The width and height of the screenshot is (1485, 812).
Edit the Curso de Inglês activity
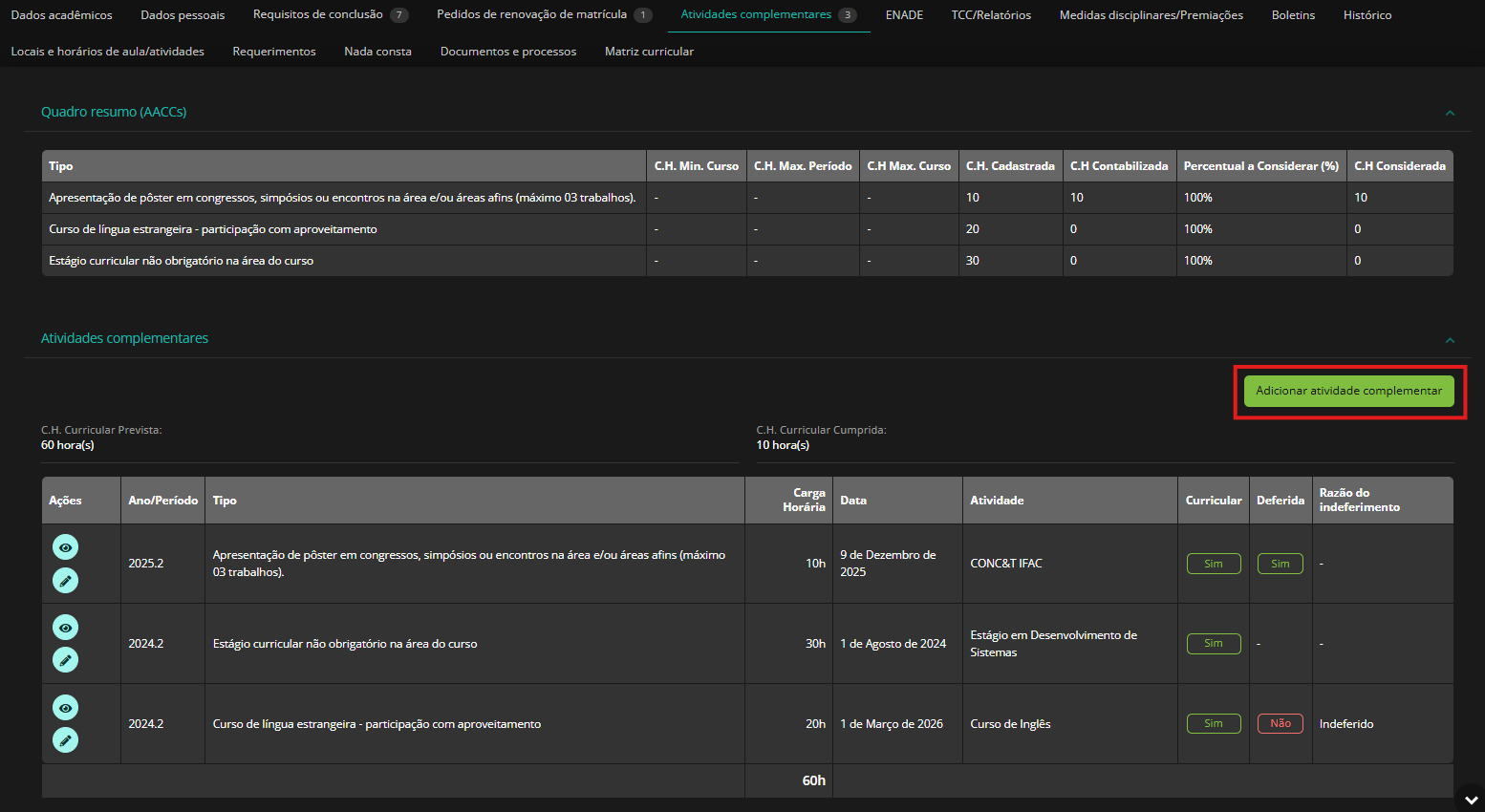click(x=65, y=740)
